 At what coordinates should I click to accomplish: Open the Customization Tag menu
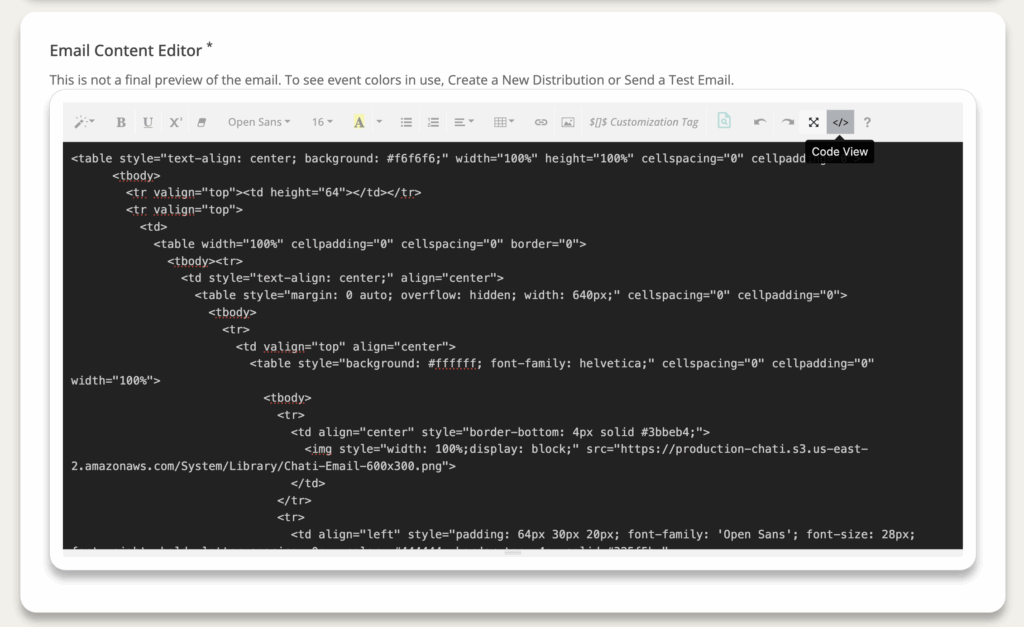pos(644,122)
